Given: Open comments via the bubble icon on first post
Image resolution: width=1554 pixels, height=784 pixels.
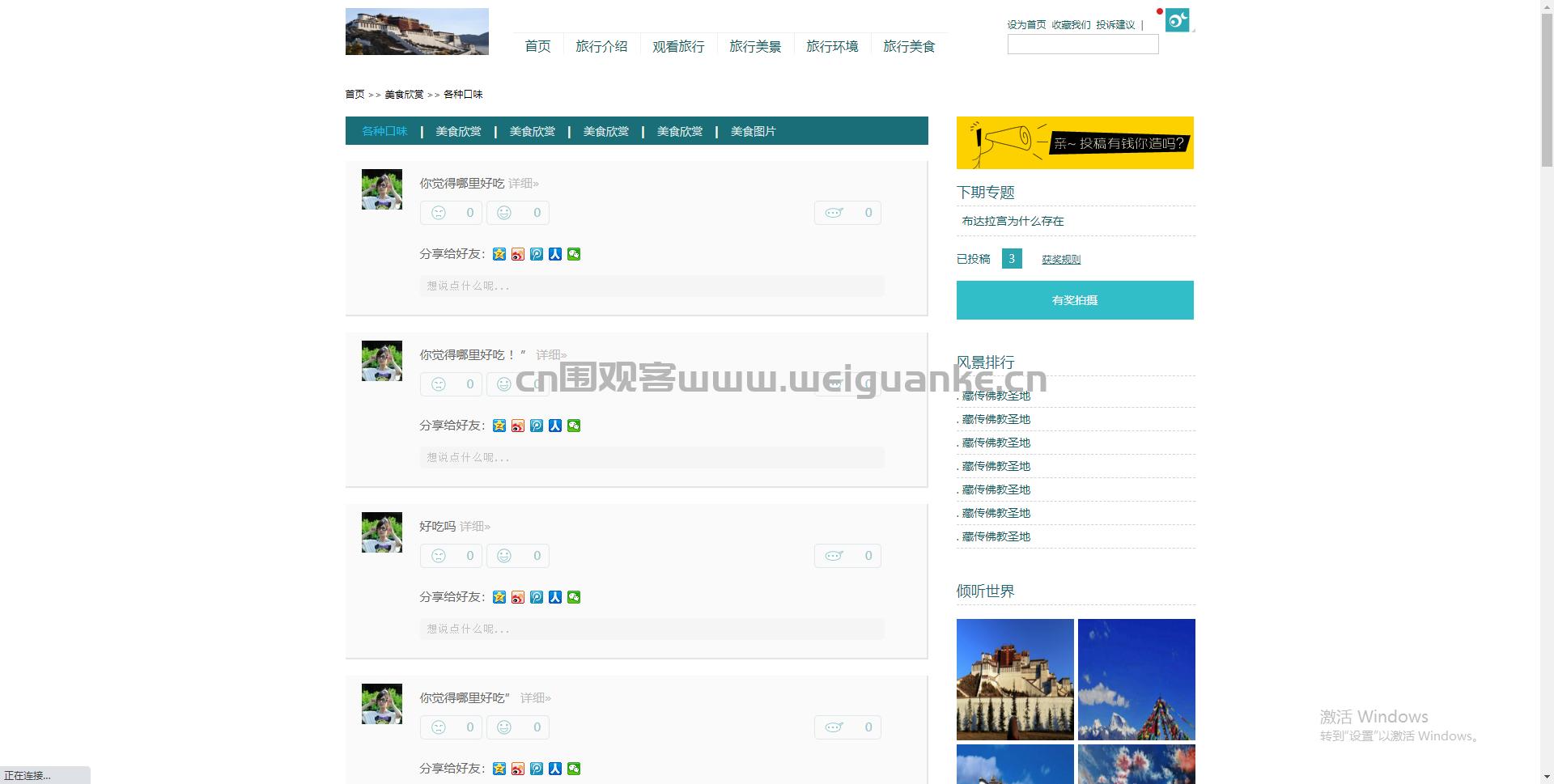Looking at the screenshot, I should 834,212.
